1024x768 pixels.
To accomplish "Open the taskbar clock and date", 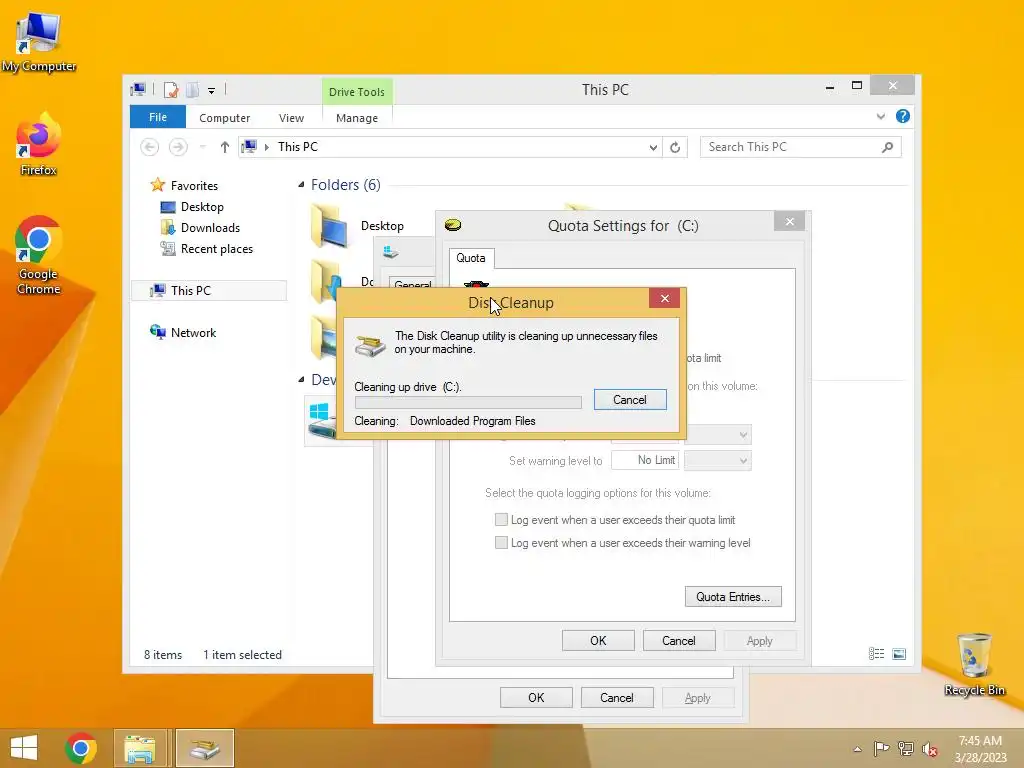I will click(980, 749).
